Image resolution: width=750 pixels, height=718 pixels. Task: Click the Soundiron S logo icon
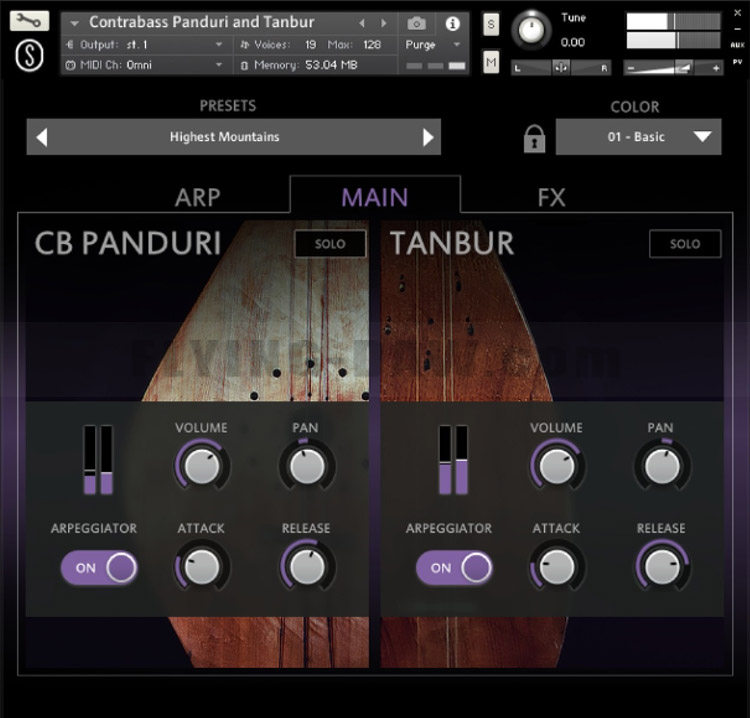pos(29,55)
